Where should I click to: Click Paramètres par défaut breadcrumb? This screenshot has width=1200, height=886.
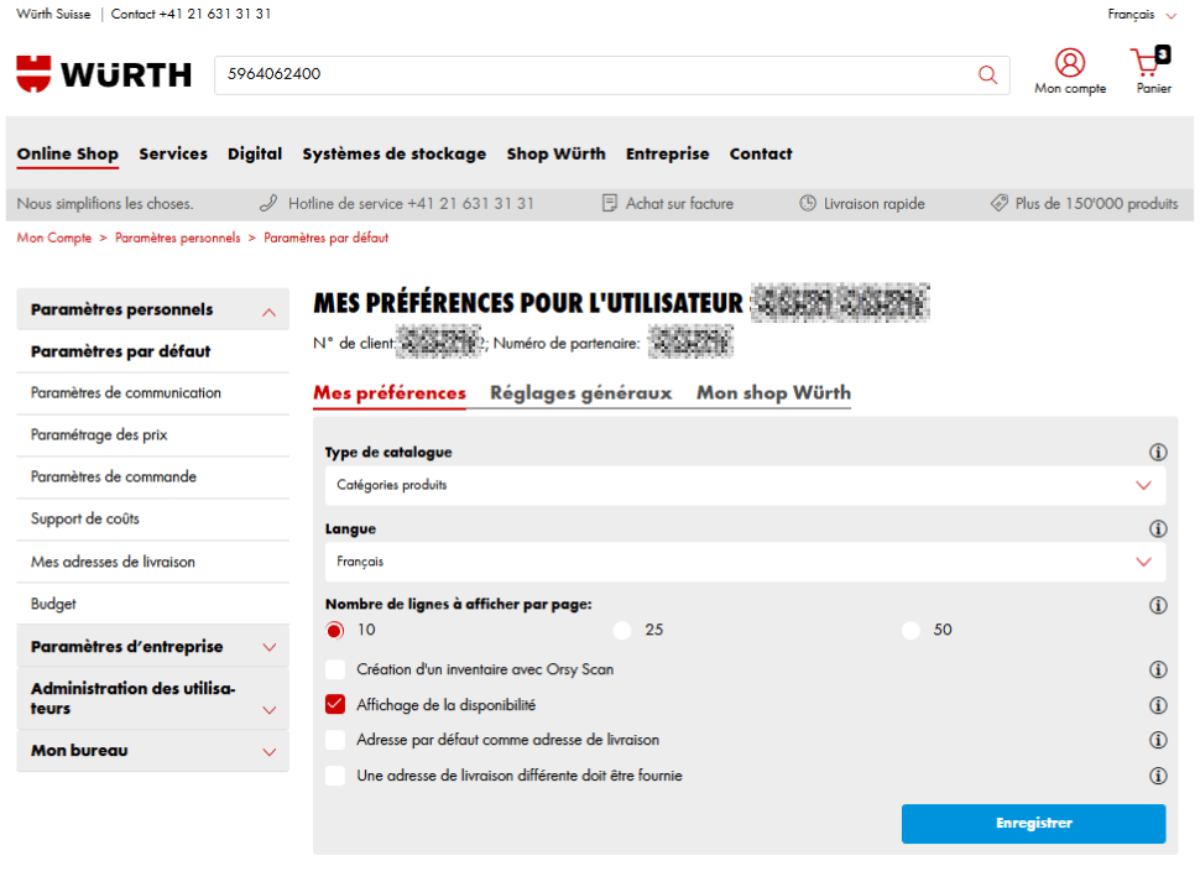pyautogui.click(x=326, y=238)
